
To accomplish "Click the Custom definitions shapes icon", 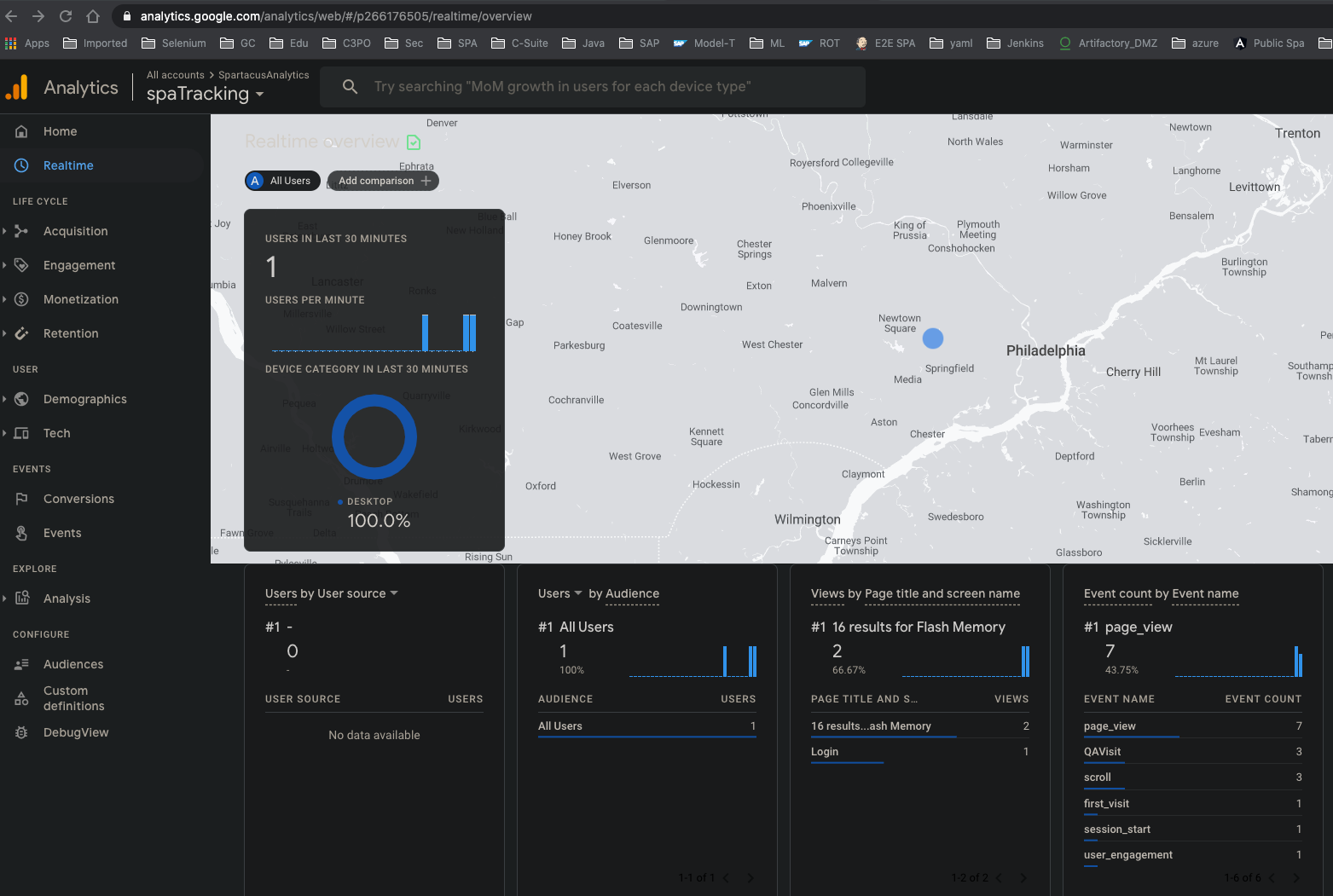I will [22, 699].
